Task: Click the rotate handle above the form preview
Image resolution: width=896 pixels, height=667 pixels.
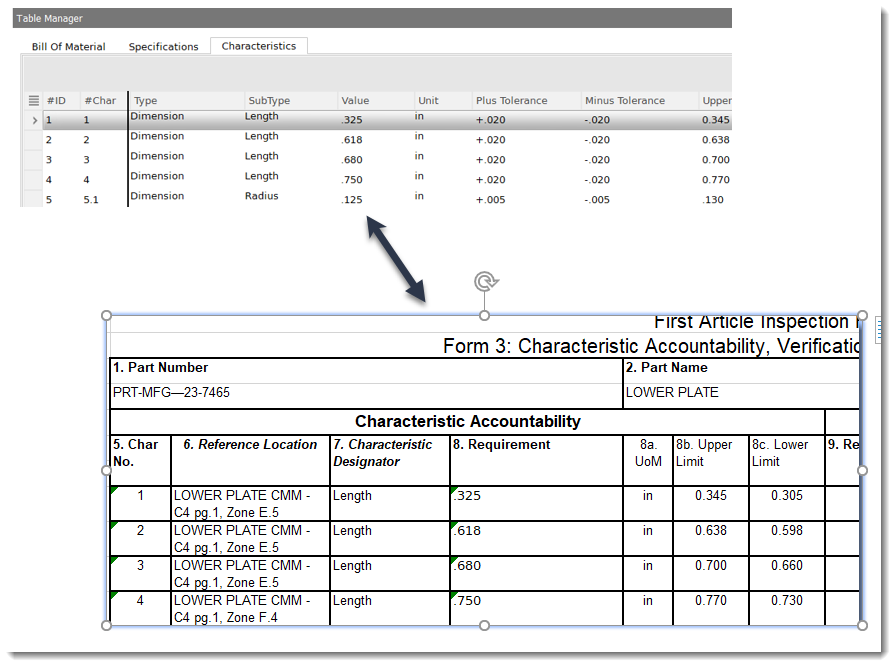Action: (485, 282)
